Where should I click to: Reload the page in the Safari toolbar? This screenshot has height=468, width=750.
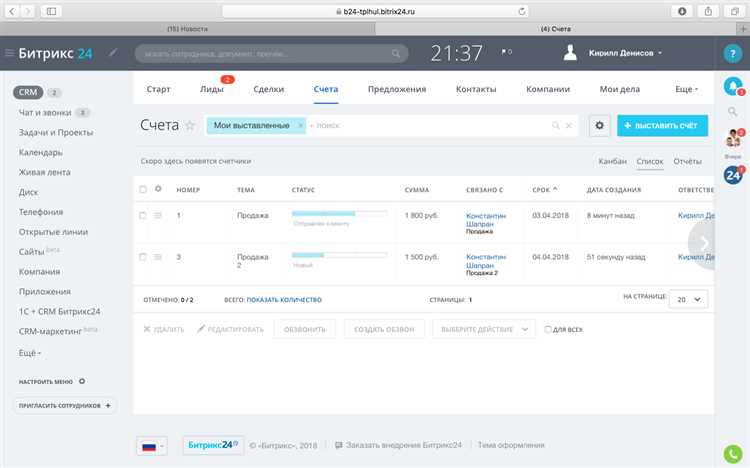(522, 11)
